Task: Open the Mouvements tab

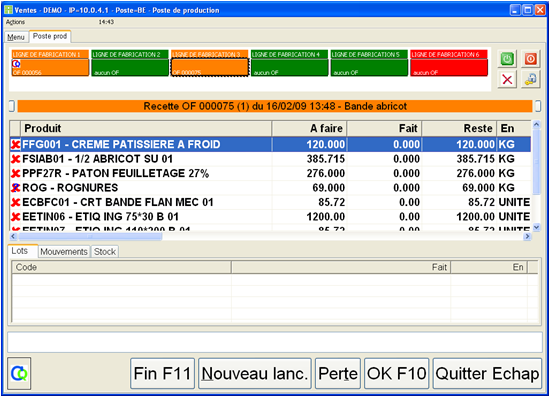Action: (x=63, y=251)
